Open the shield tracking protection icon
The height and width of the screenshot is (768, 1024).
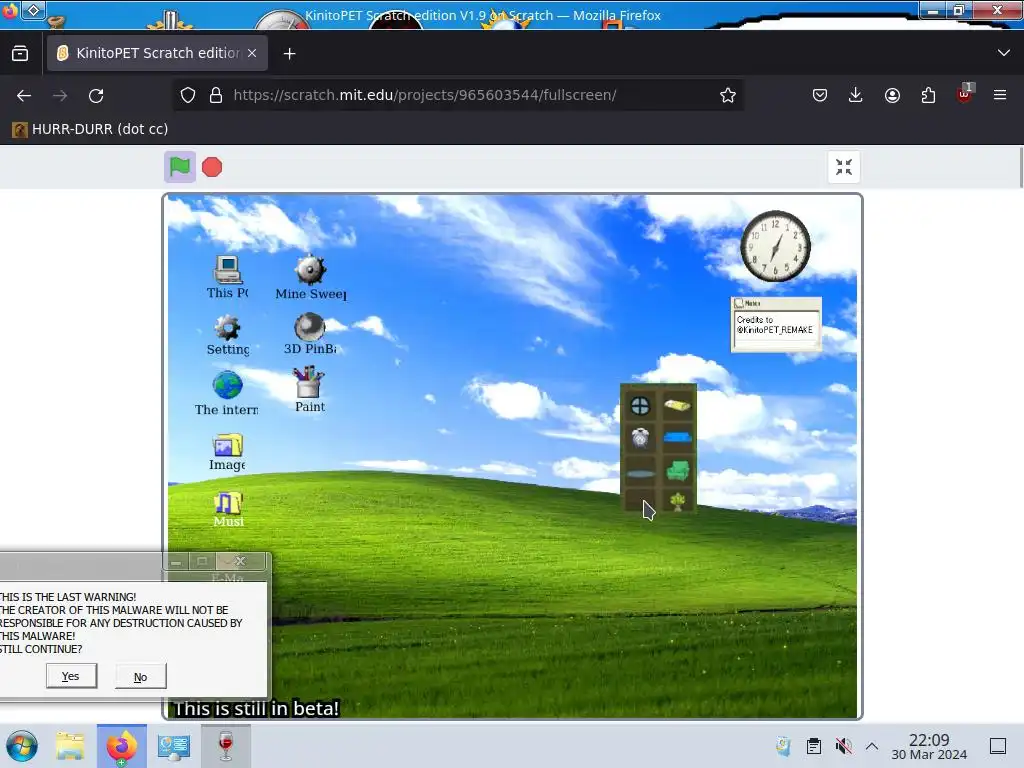(188, 95)
